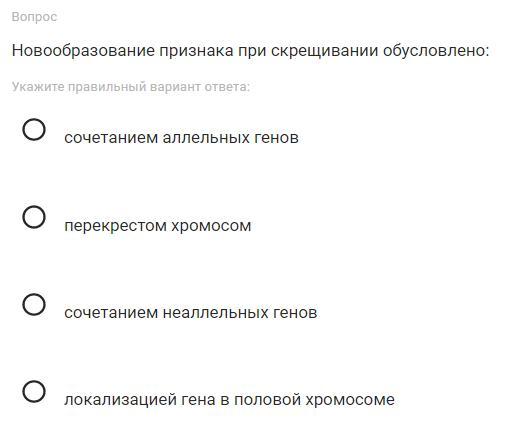Choose the 'перекрестом хромосом' radio circle

click(x=34, y=217)
